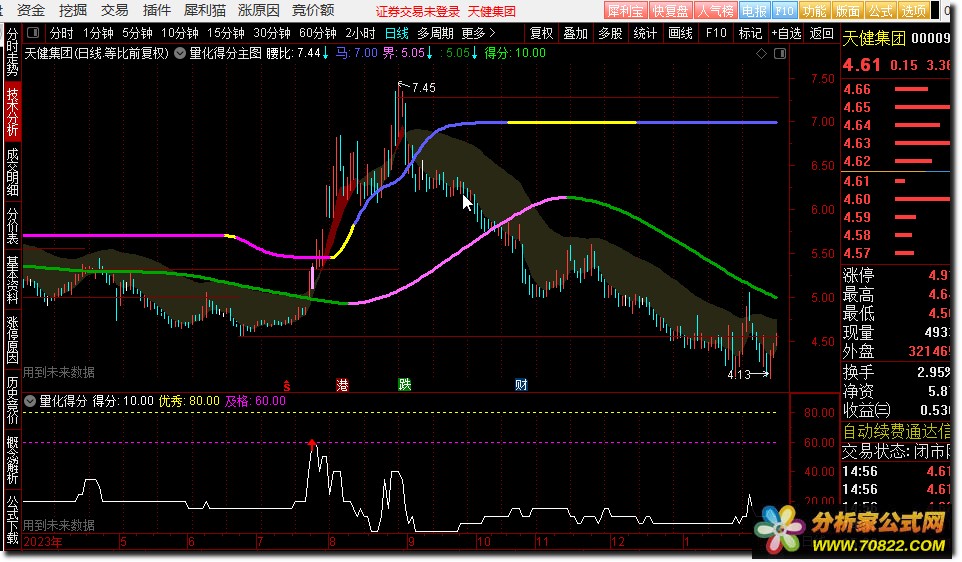Select the 日线 daily period
The width and height of the screenshot is (962, 562).
coord(396,33)
